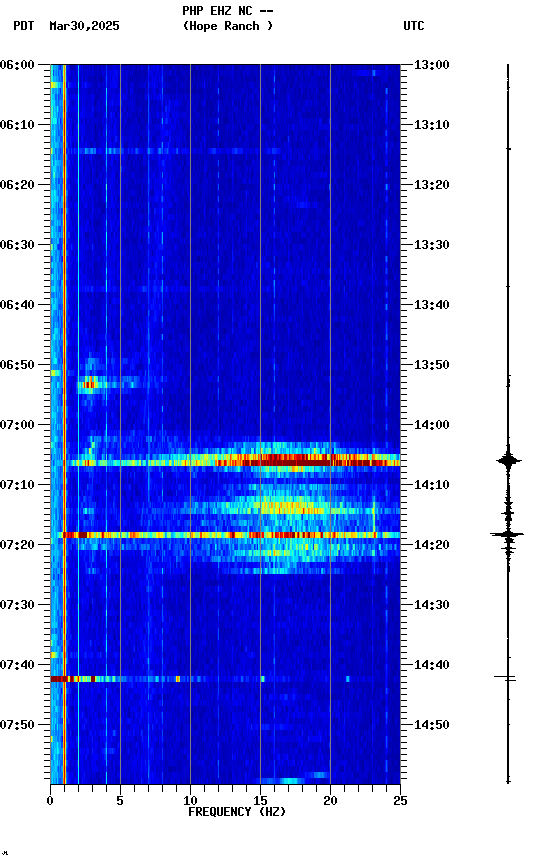Select the 07:00 PDT time label

17,425
